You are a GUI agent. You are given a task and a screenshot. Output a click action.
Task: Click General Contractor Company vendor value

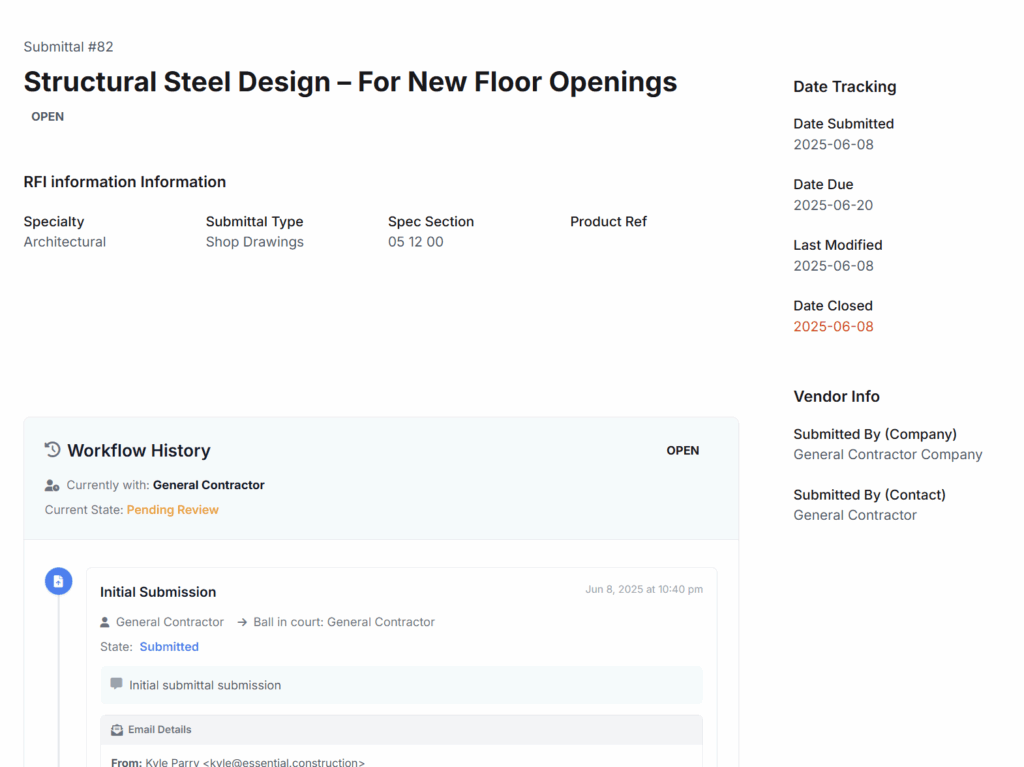click(888, 455)
